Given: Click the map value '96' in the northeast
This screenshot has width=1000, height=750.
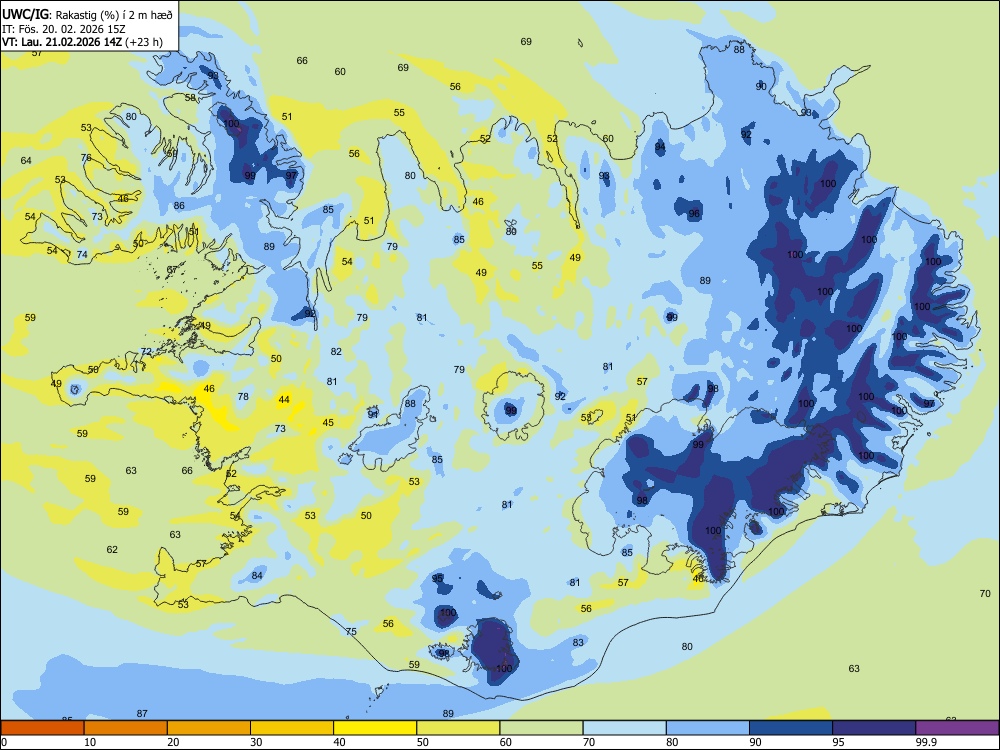Looking at the screenshot, I should coord(694,214).
